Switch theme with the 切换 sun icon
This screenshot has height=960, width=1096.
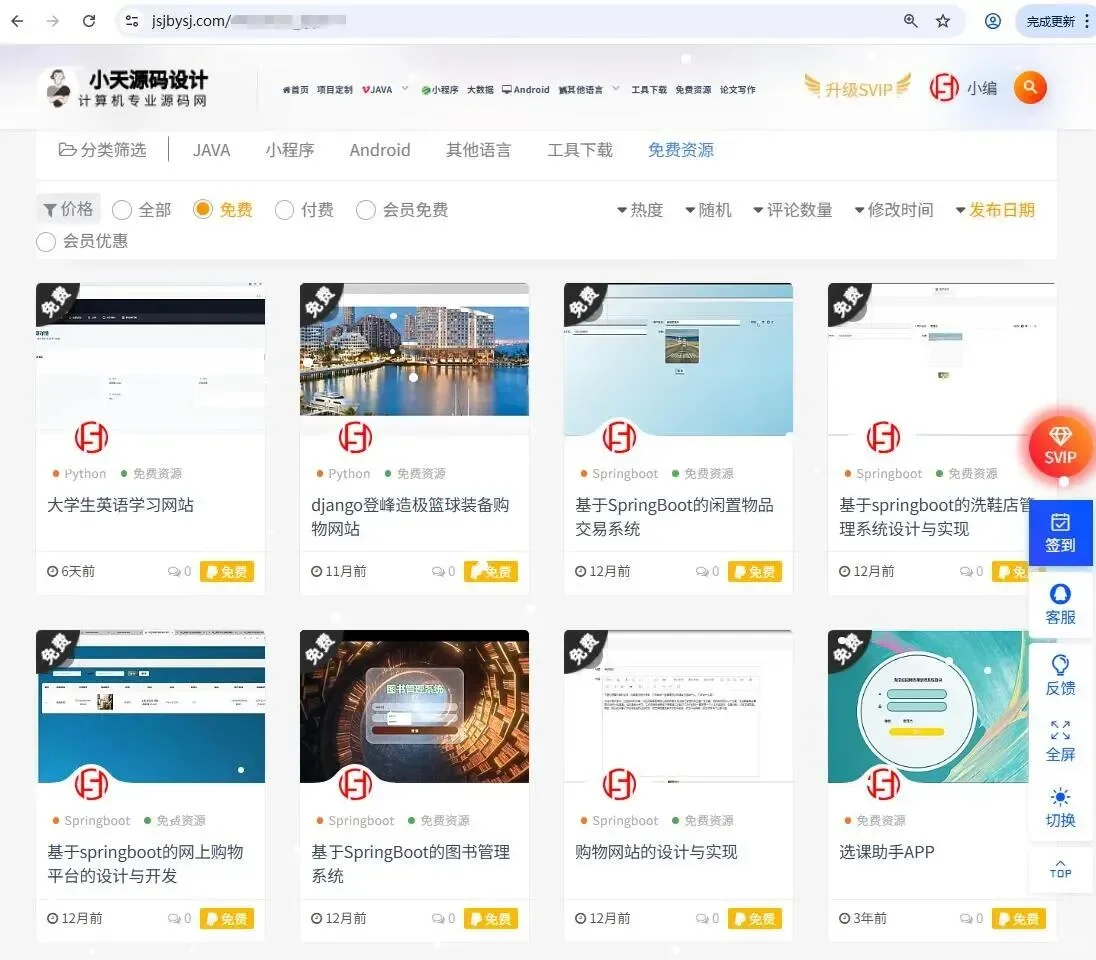coord(1060,797)
